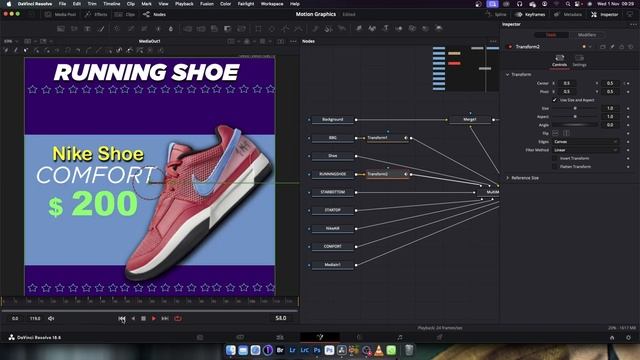This screenshot has height=360, width=640.
Task: Toggle keyframe diamond for Size
Action: point(628,108)
